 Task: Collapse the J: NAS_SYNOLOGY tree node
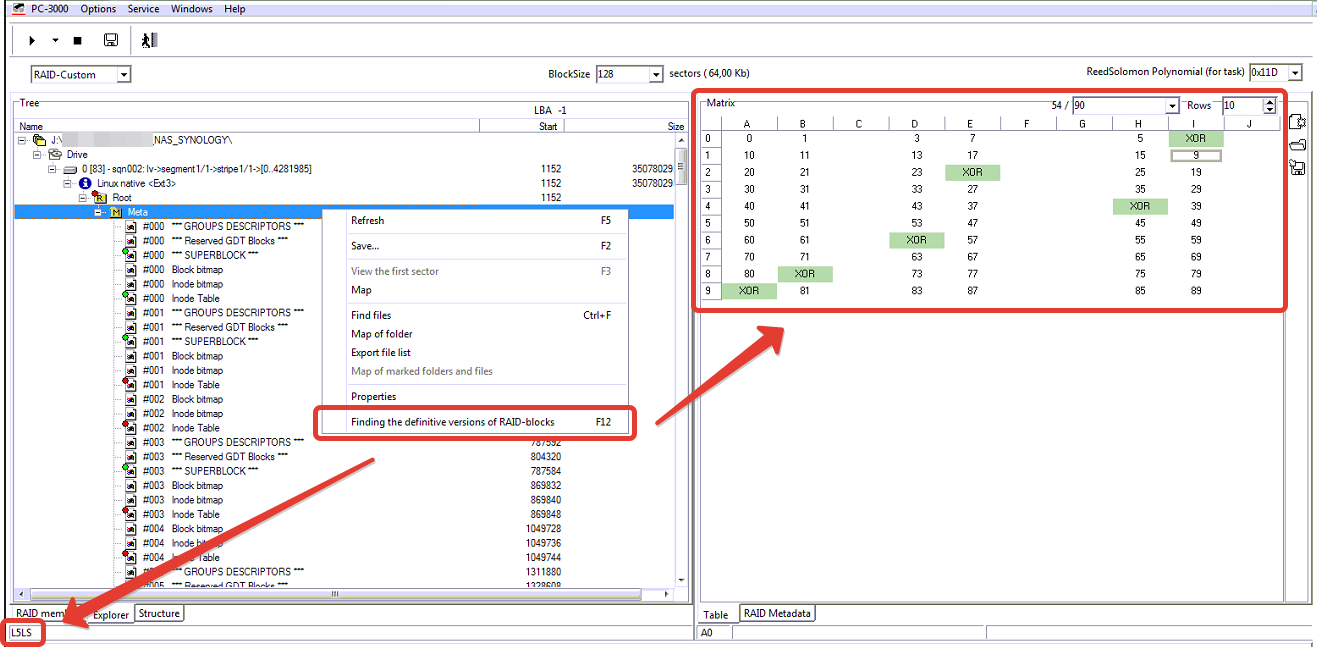(22, 140)
